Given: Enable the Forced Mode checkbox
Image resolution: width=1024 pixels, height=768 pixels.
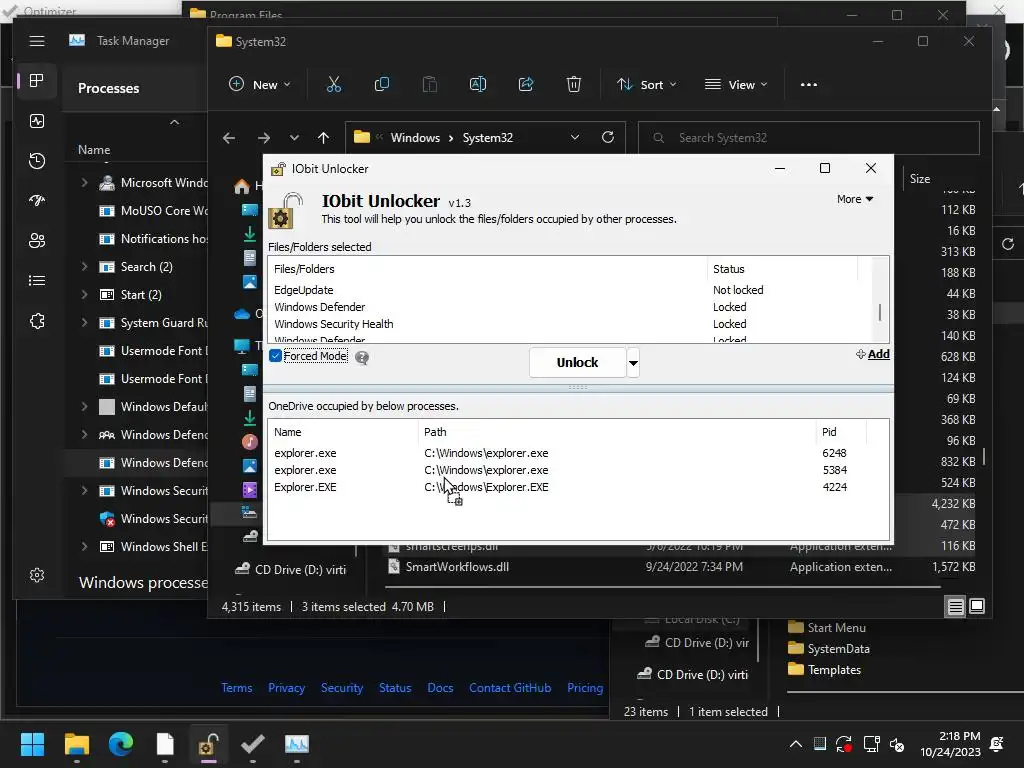Looking at the screenshot, I should (276, 356).
